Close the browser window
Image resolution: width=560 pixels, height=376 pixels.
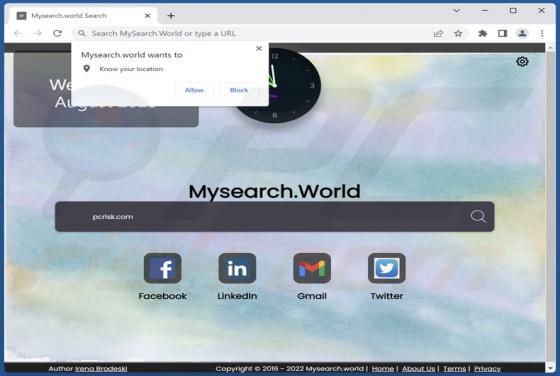pos(541,11)
